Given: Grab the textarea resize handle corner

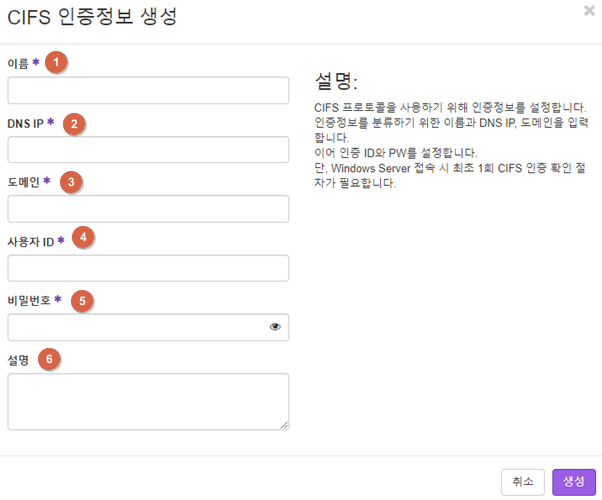Looking at the screenshot, I should tap(285, 426).
